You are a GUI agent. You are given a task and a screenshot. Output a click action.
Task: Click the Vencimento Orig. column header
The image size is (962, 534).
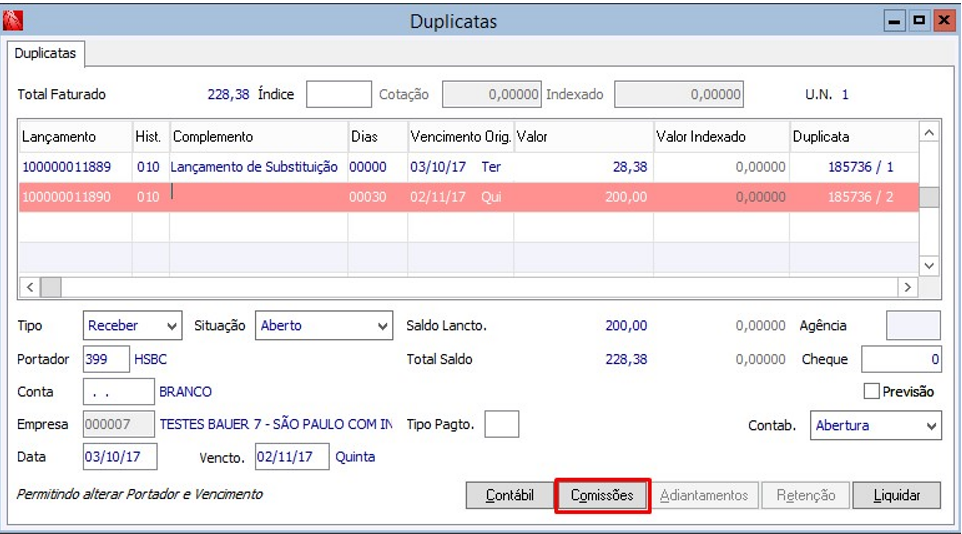461,137
